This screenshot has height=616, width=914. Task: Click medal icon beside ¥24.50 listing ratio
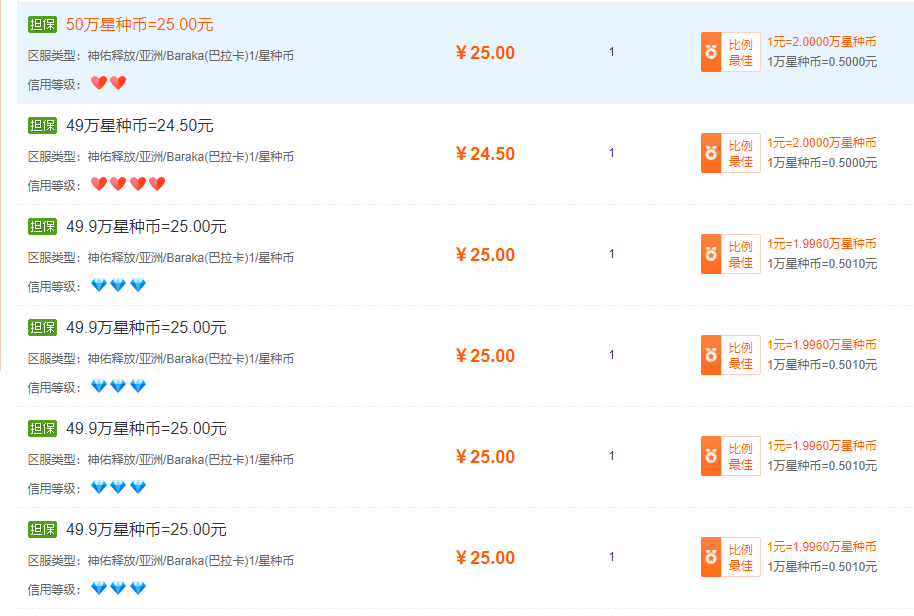coord(711,153)
